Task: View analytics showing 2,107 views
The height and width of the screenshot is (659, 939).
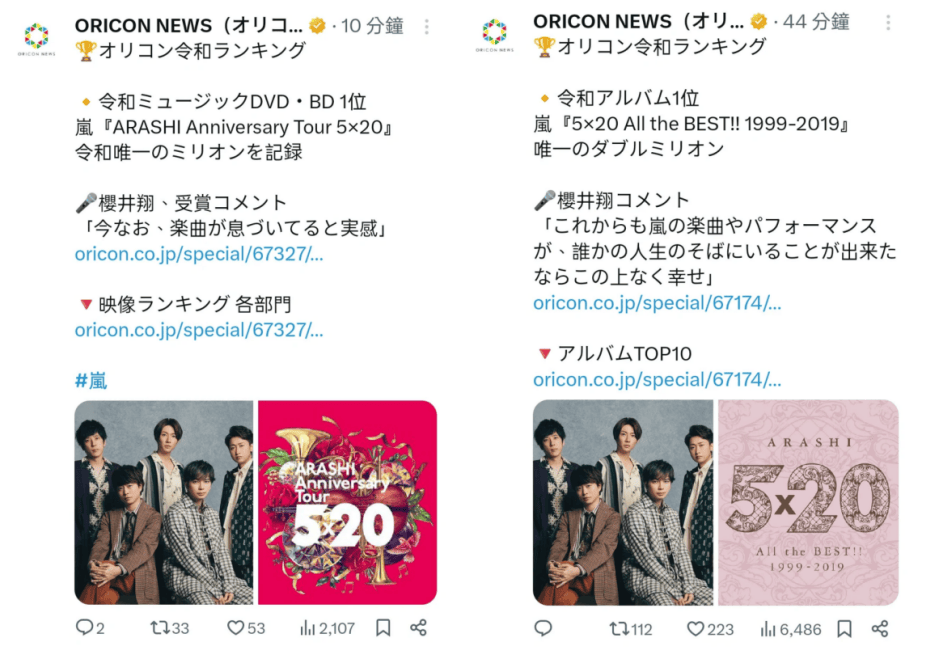Action: 328,628
